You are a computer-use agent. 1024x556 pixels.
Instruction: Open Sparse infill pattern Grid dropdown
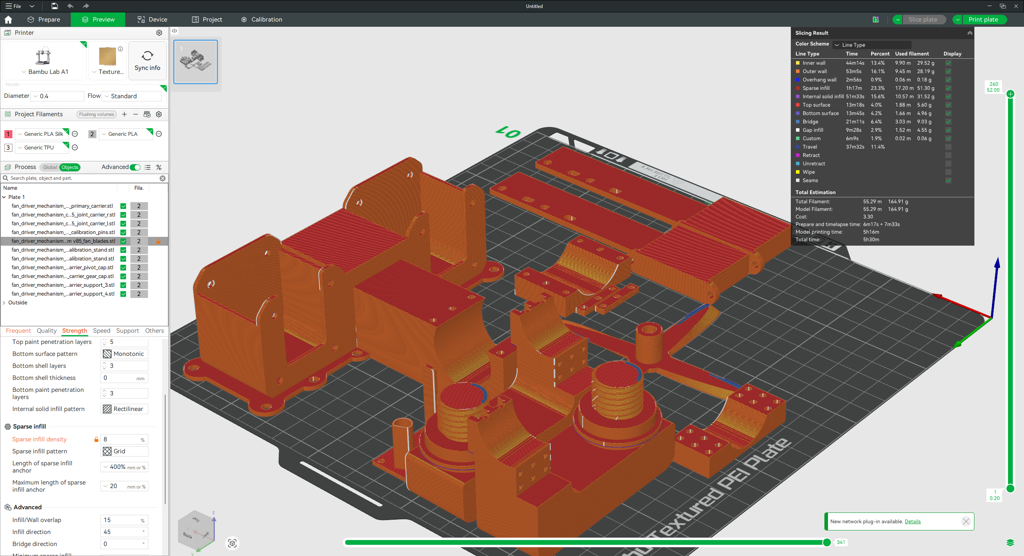coord(125,451)
